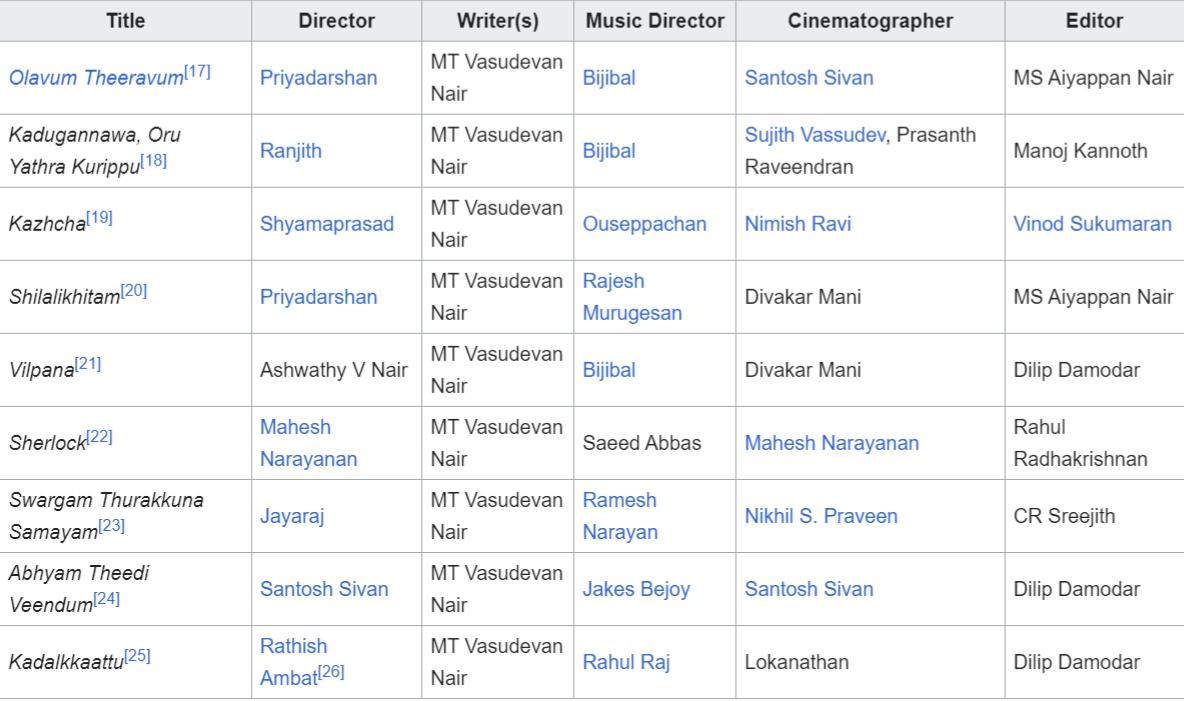Open citation reference 21 beside Vilpana
This screenshot has width=1184, height=701.
[x=88, y=364]
